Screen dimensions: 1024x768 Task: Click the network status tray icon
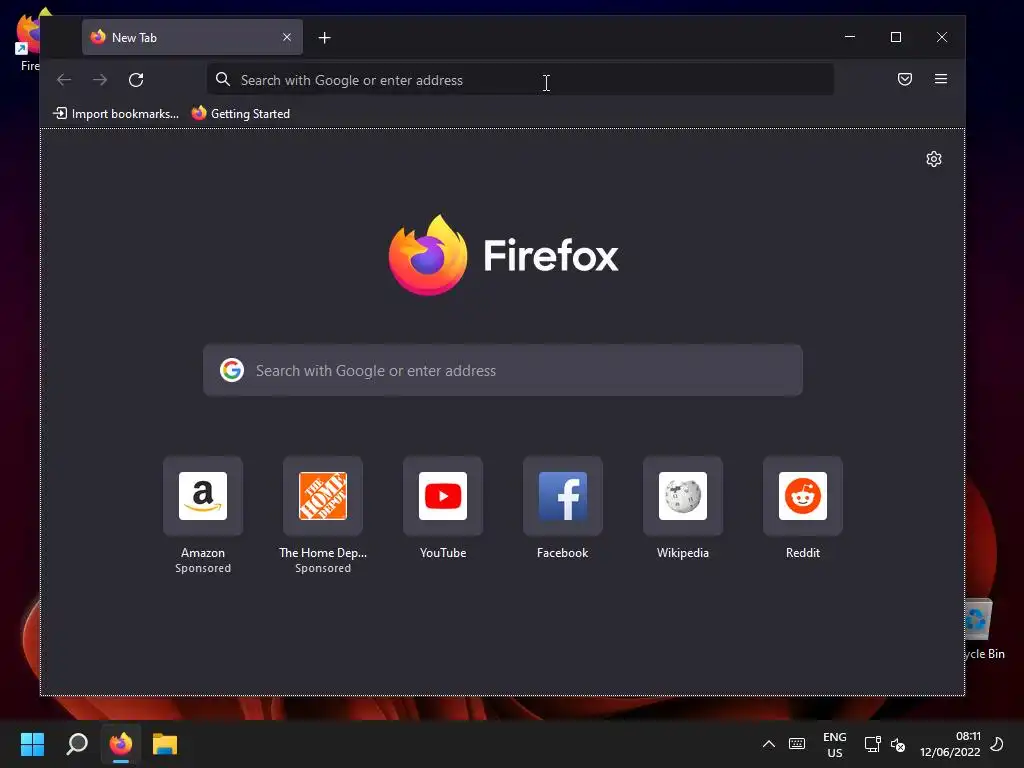[872, 744]
